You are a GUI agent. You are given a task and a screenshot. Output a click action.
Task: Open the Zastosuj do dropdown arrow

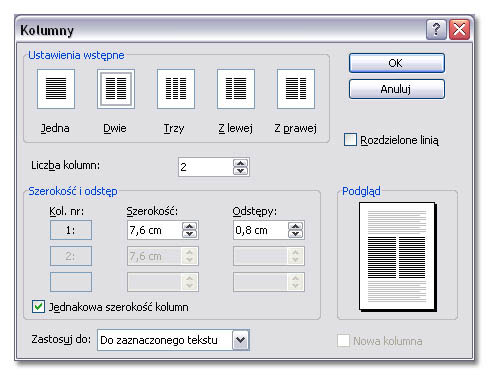(241, 340)
